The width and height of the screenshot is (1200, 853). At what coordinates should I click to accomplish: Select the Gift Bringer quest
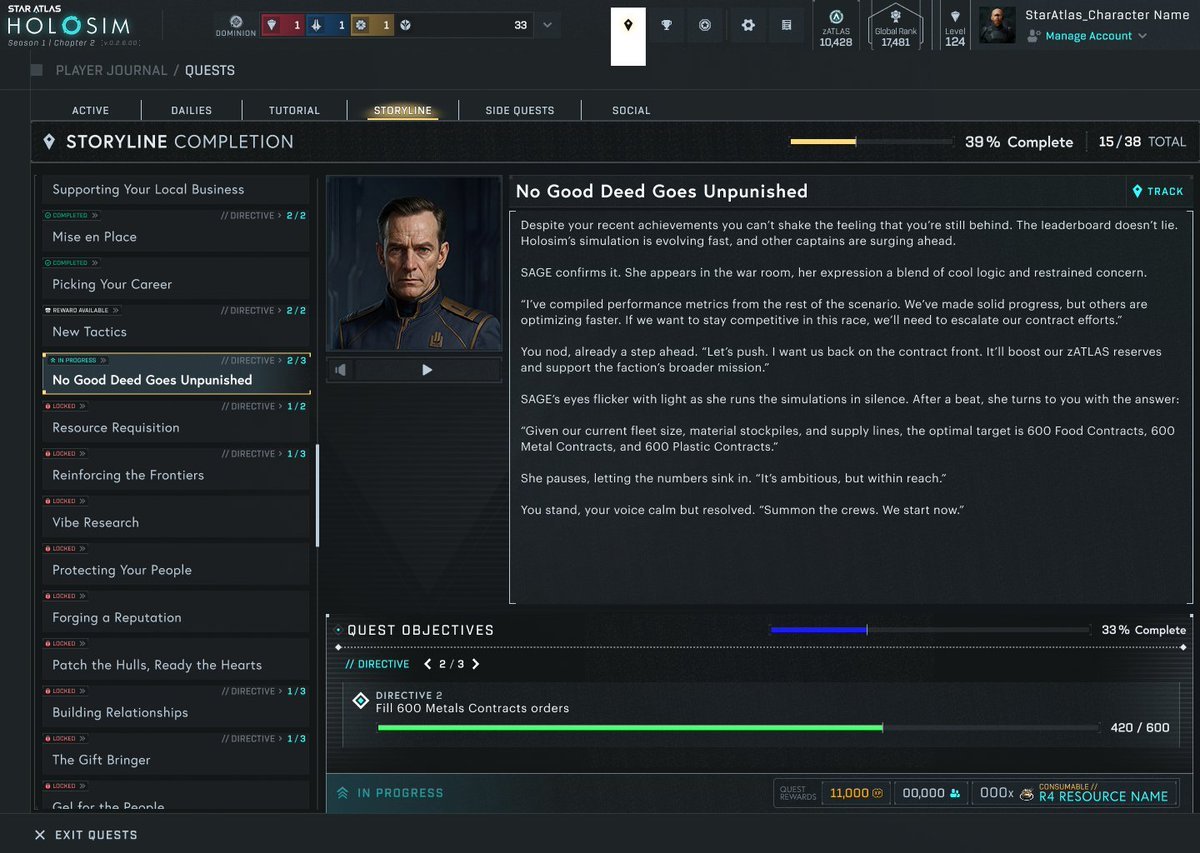click(x=176, y=752)
